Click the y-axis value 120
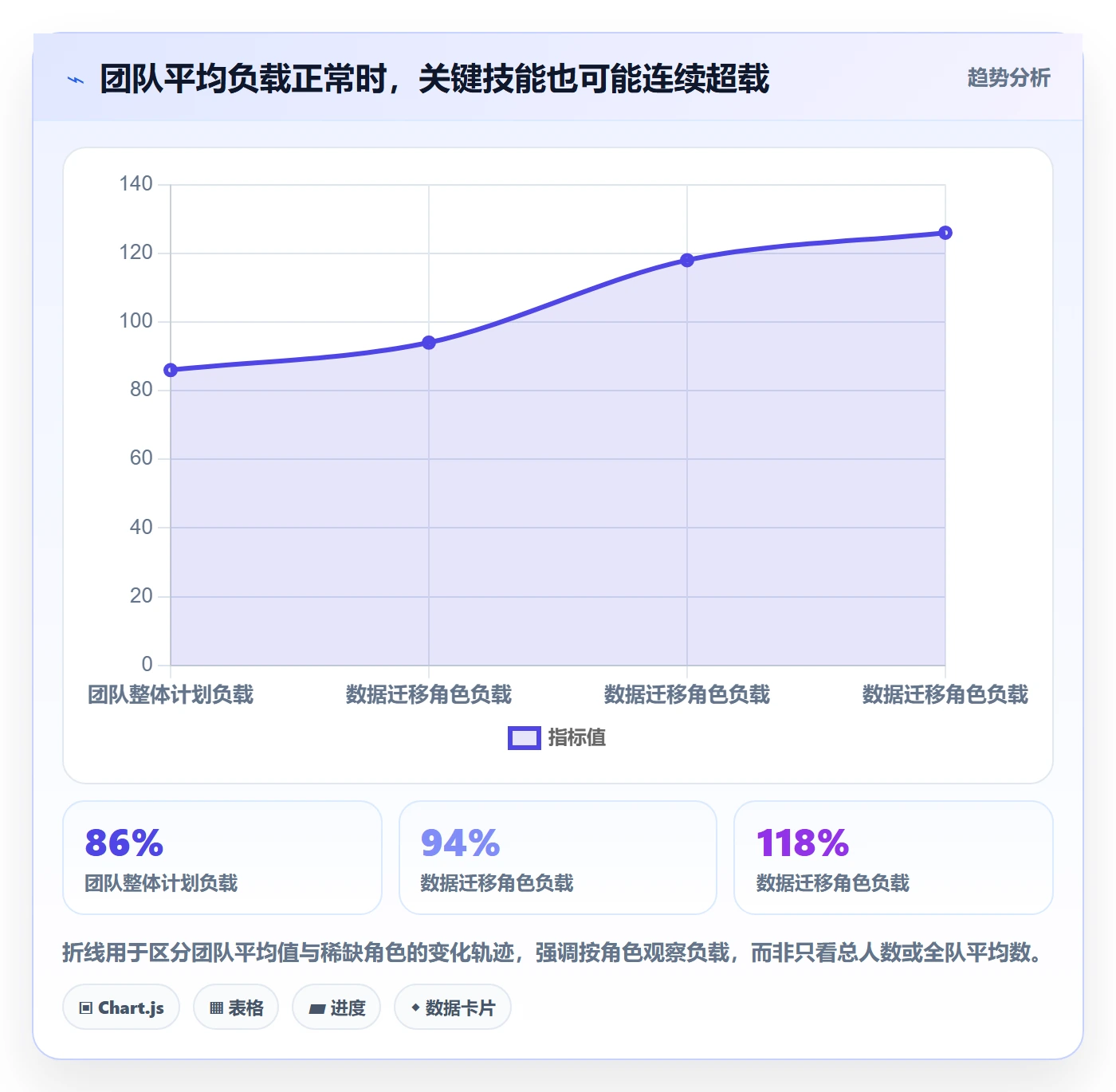Viewport: 1116px width, 1092px height. (136, 253)
